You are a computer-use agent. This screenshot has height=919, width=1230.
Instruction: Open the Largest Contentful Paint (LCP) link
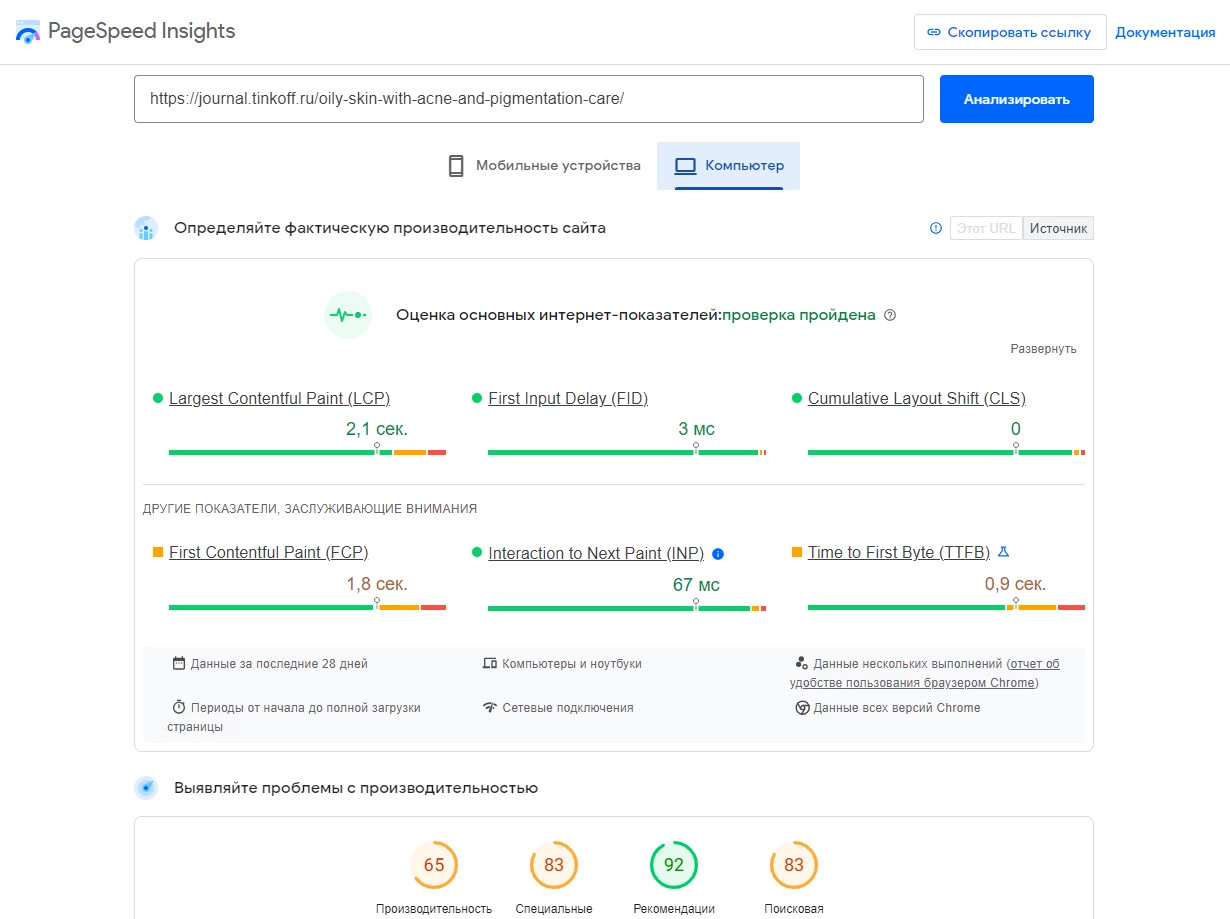tap(279, 398)
